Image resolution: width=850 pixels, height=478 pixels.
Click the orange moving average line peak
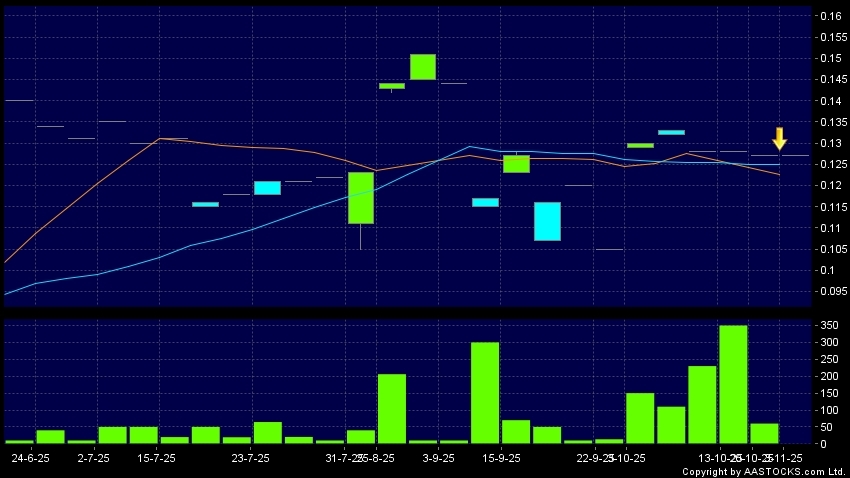pos(160,139)
